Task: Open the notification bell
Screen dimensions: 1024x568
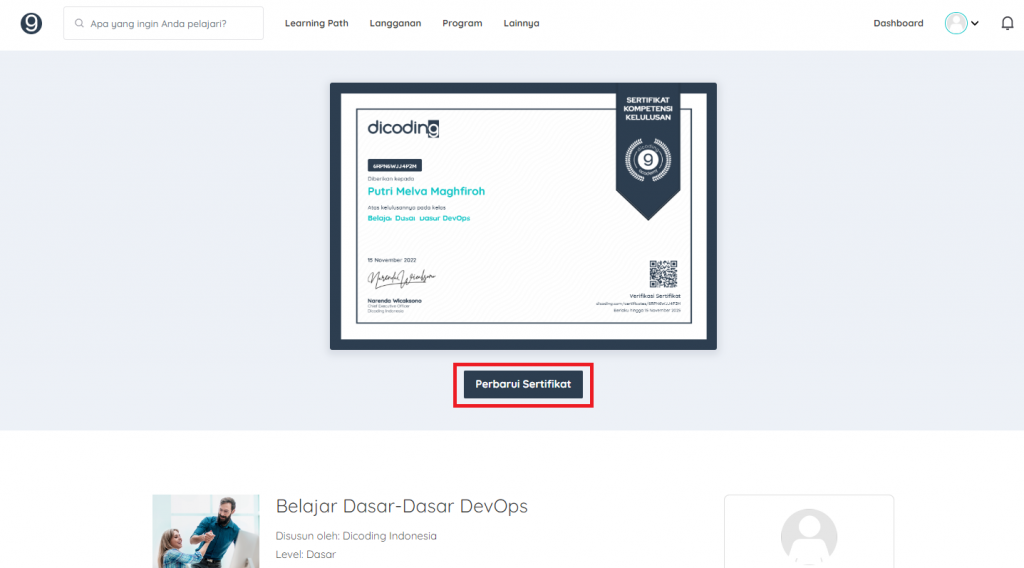Action: pyautogui.click(x=1007, y=23)
